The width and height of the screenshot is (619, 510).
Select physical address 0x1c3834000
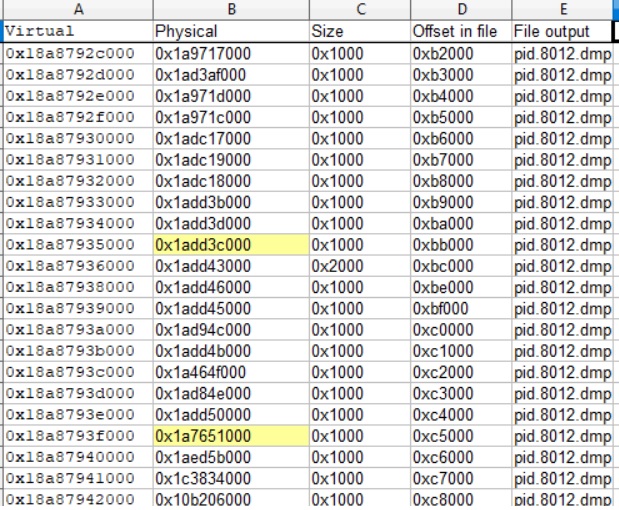click(231, 478)
